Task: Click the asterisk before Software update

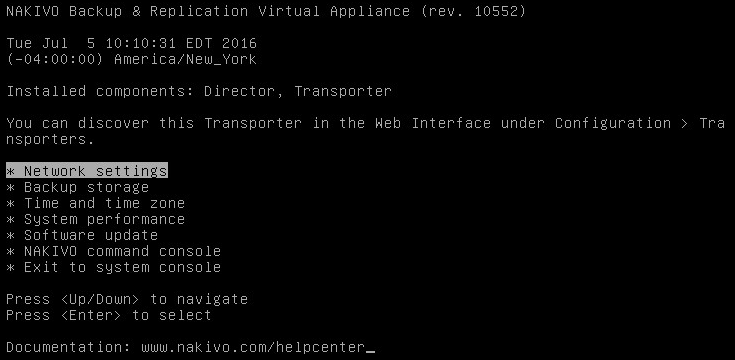Action: pyautogui.click(x=10, y=235)
